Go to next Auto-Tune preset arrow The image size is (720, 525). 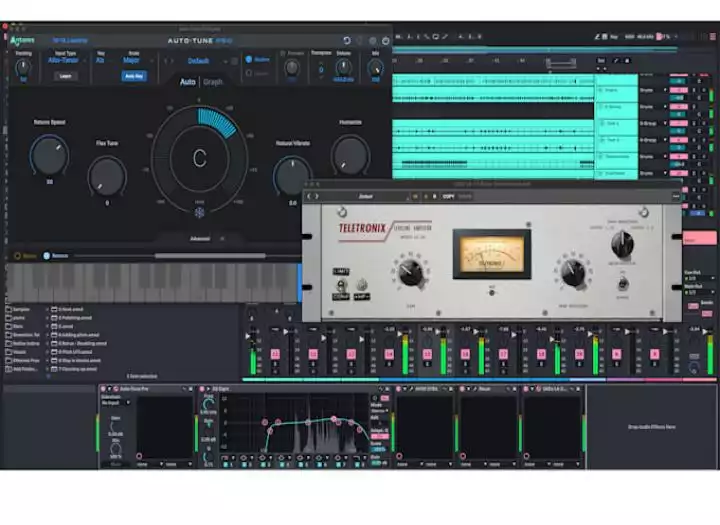pos(172,61)
